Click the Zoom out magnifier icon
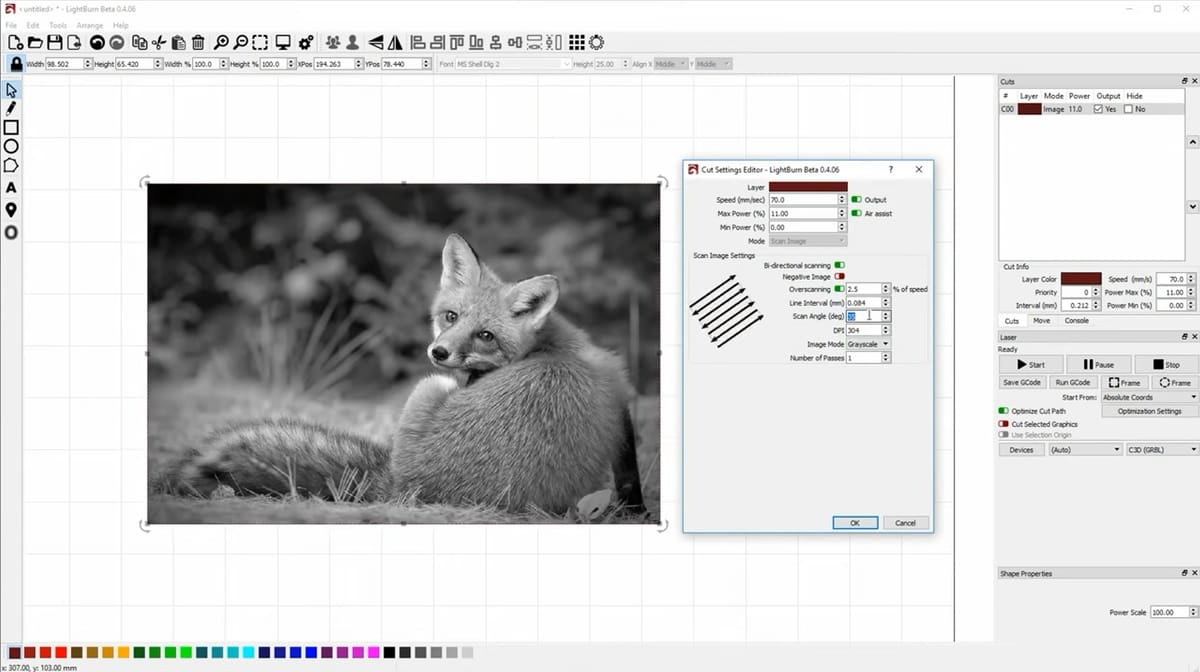Image resolution: width=1200 pixels, height=672 pixels. (241, 42)
